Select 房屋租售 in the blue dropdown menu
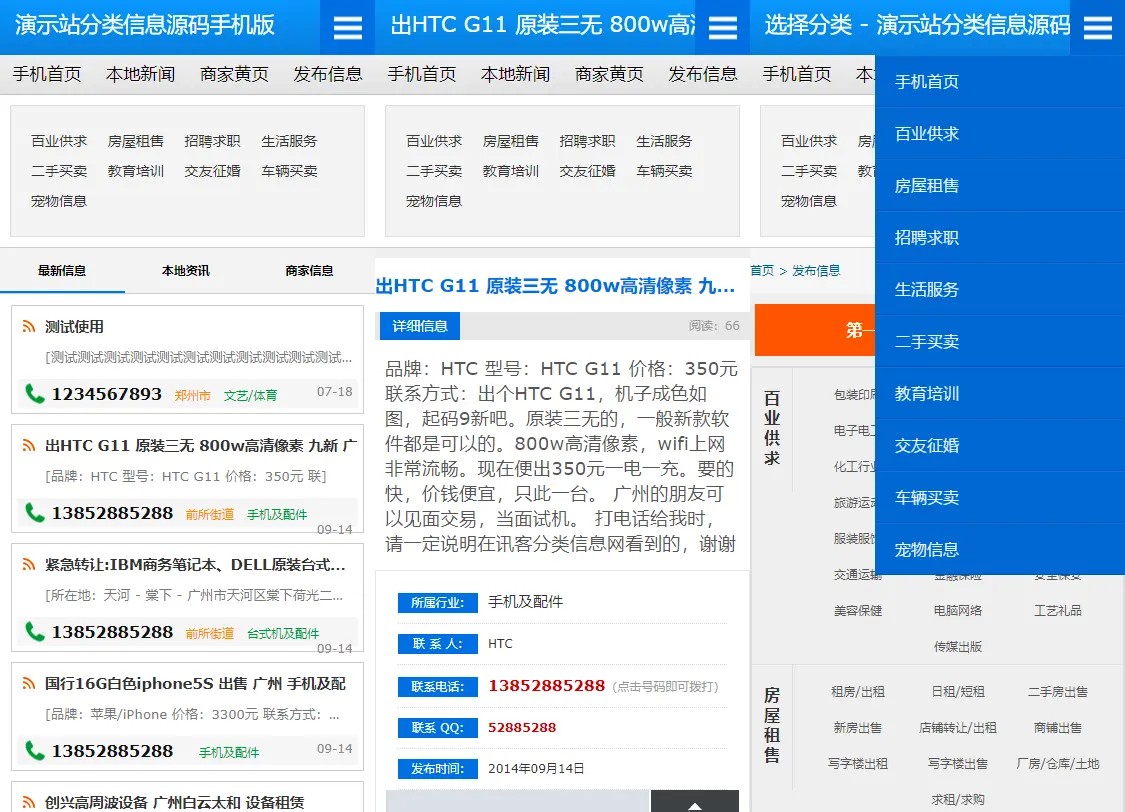This screenshot has width=1125, height=812. 999,186
